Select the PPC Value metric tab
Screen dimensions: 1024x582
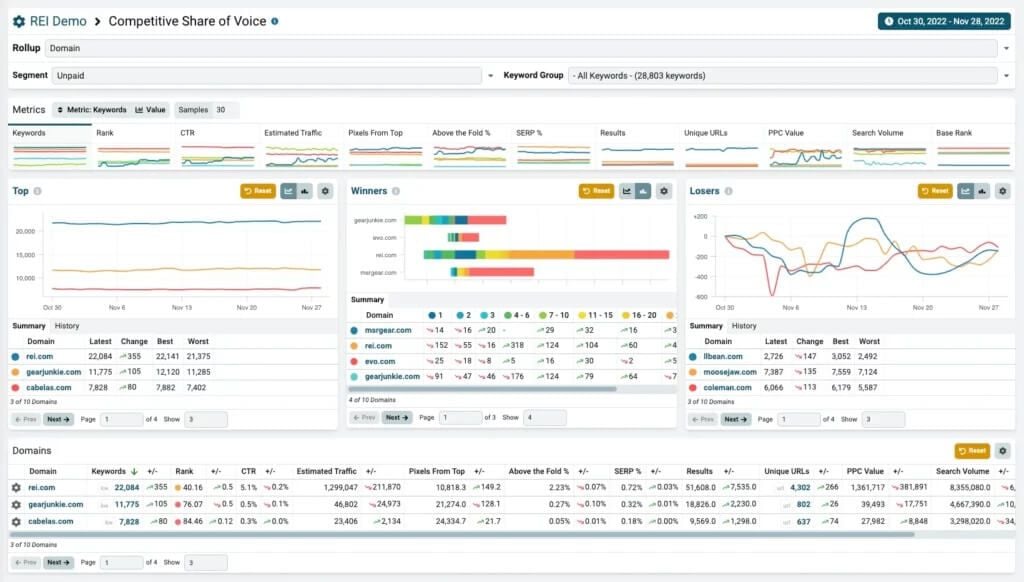coord(805,146)
